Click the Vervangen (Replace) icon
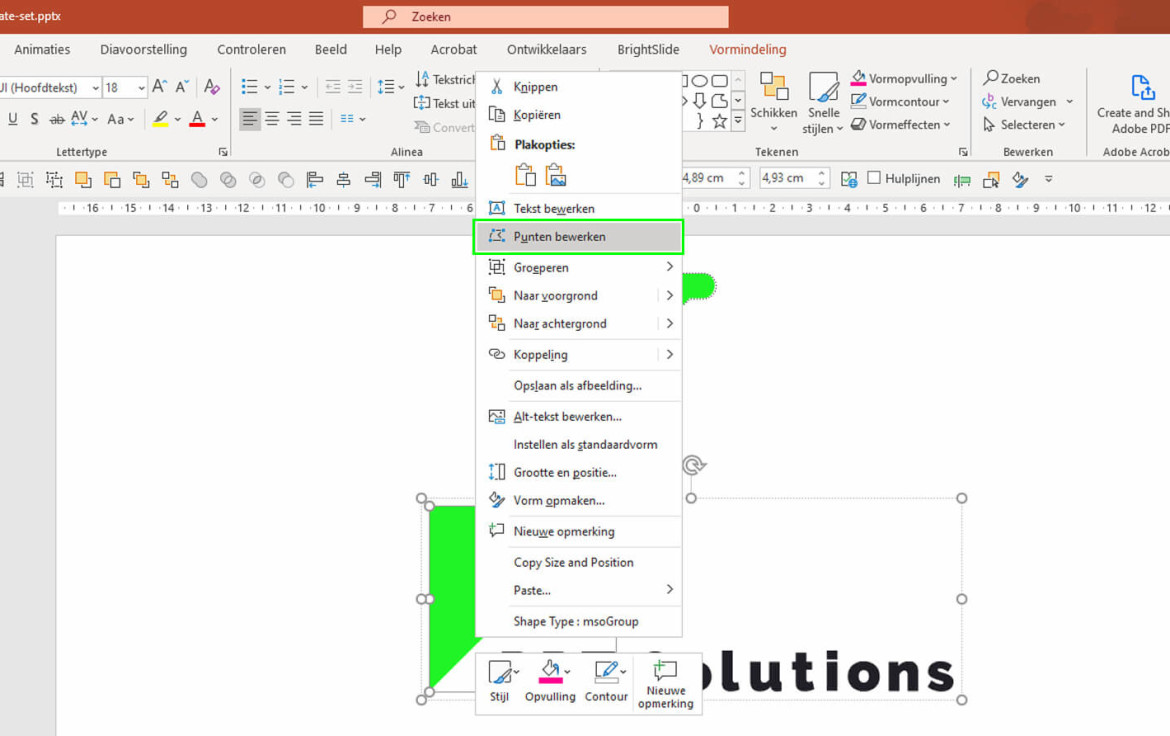 pyautogui.click(x=988, y=101)
